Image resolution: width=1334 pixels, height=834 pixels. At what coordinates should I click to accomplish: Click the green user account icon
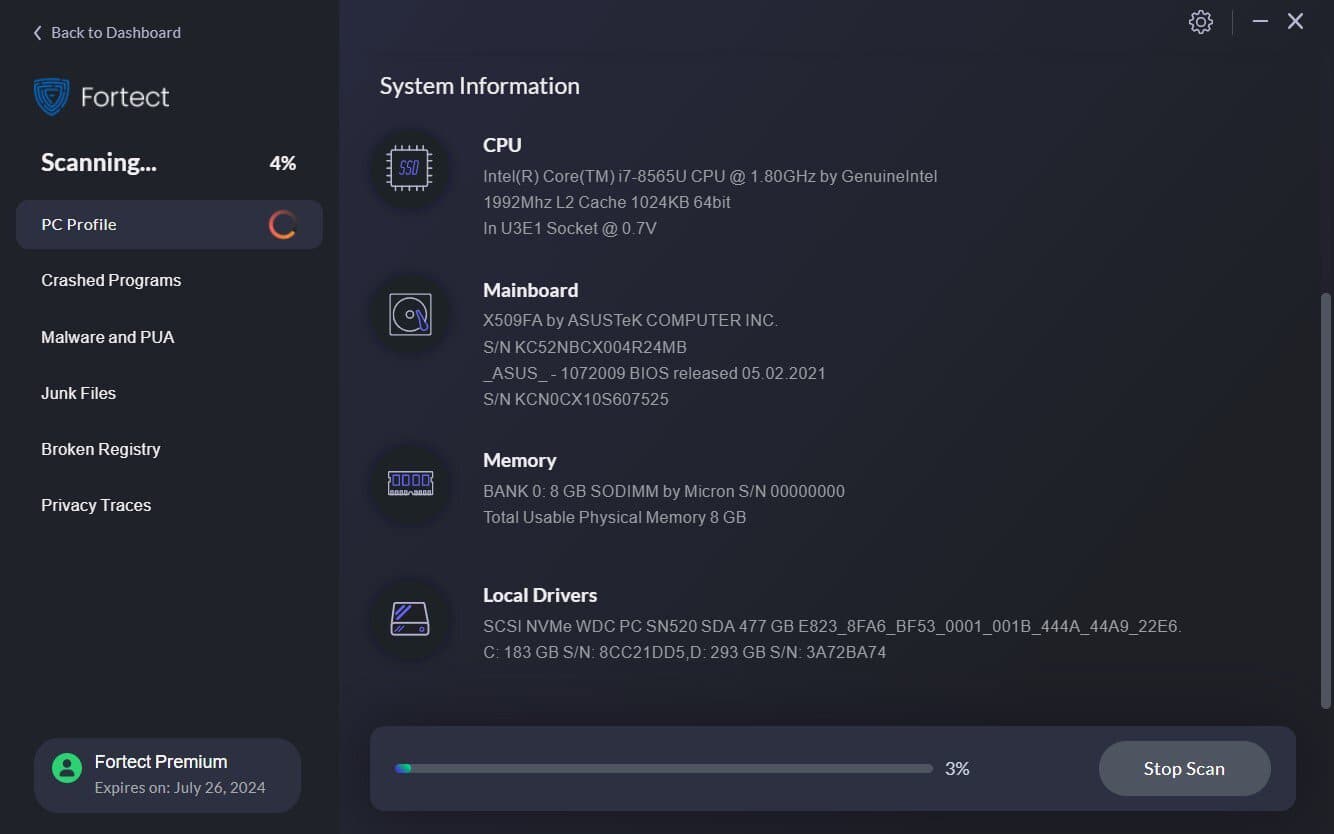pos(67,768)
